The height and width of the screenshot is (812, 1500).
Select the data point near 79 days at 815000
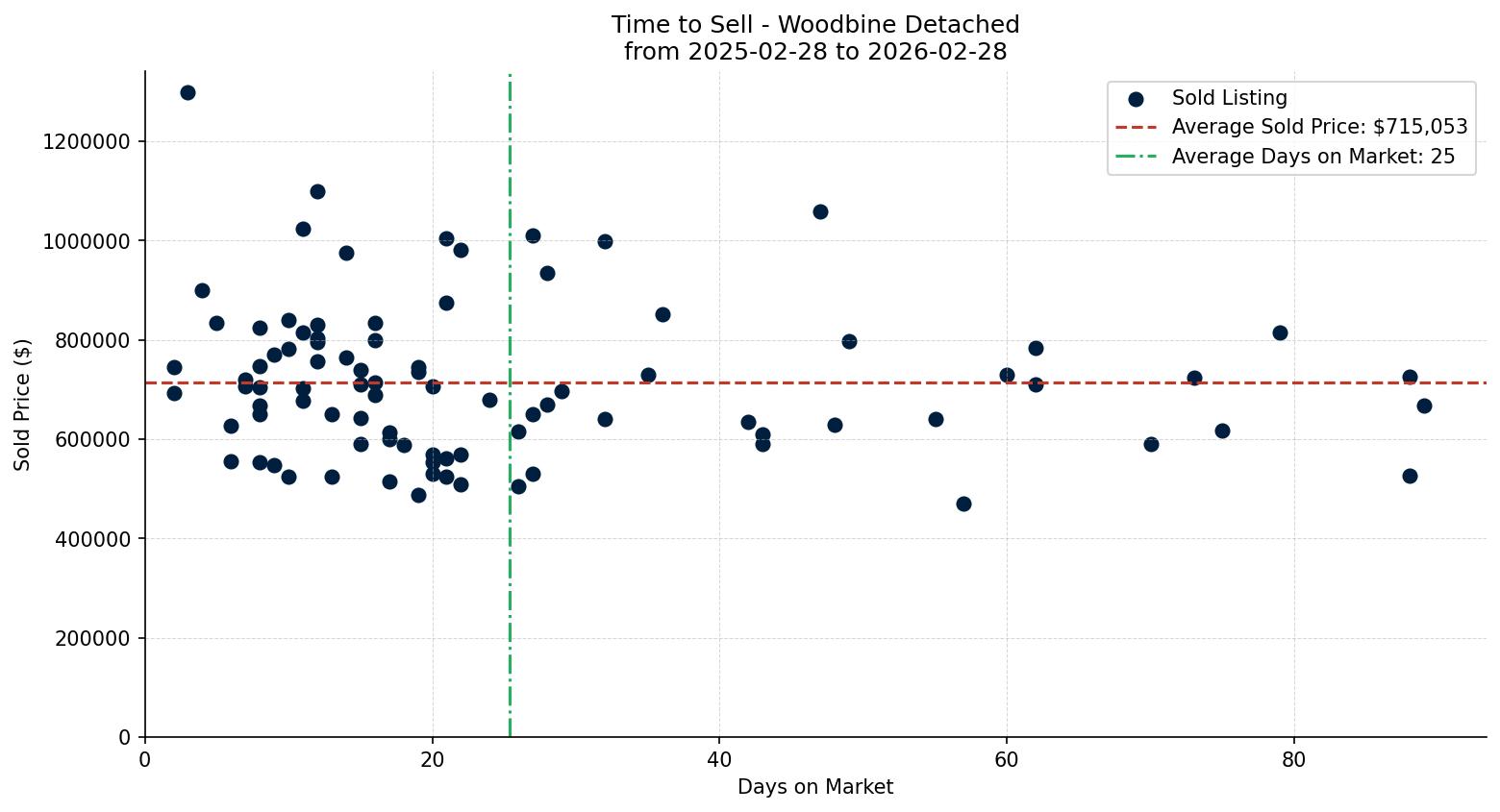[x=1280, y=332]
